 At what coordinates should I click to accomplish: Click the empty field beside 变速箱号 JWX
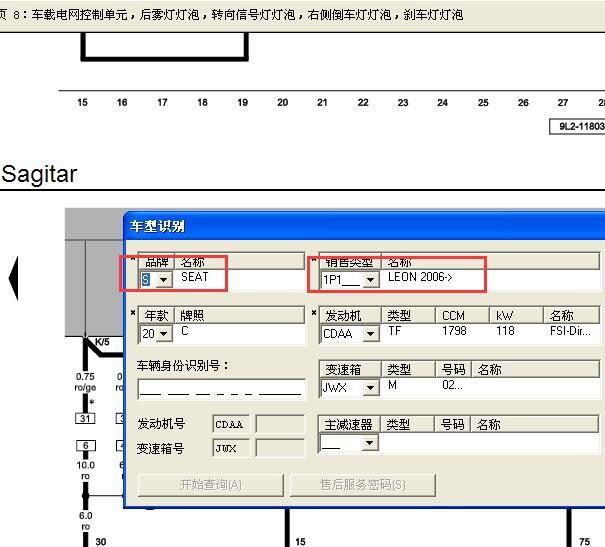pos(280,448)
